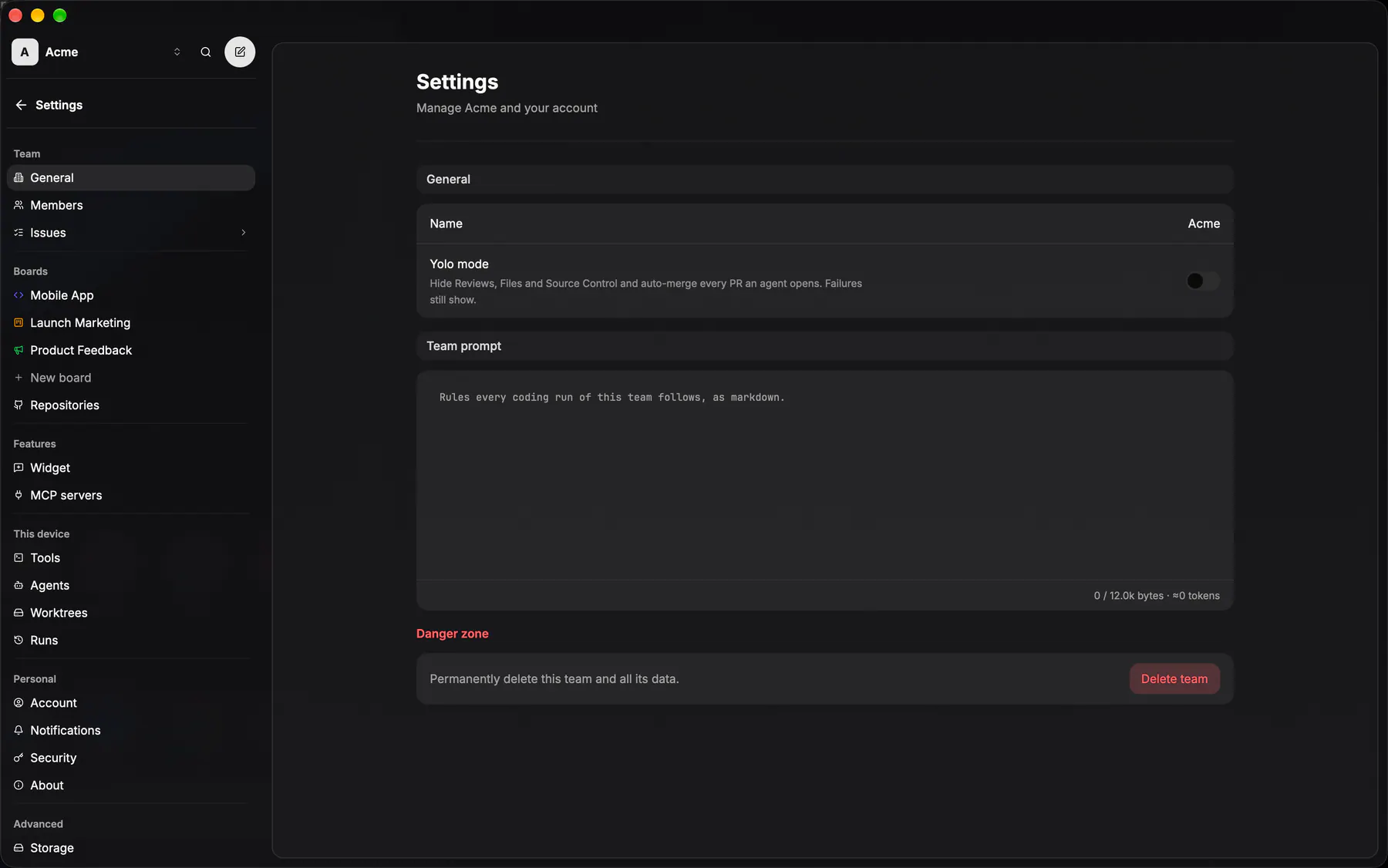The image size is (1388, 868).
Task: Click the team Name value Acme
Action: pos(1204,224)
